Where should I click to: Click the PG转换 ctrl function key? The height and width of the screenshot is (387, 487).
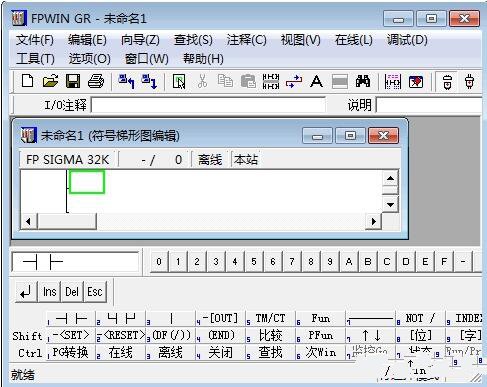coord(71,352)
